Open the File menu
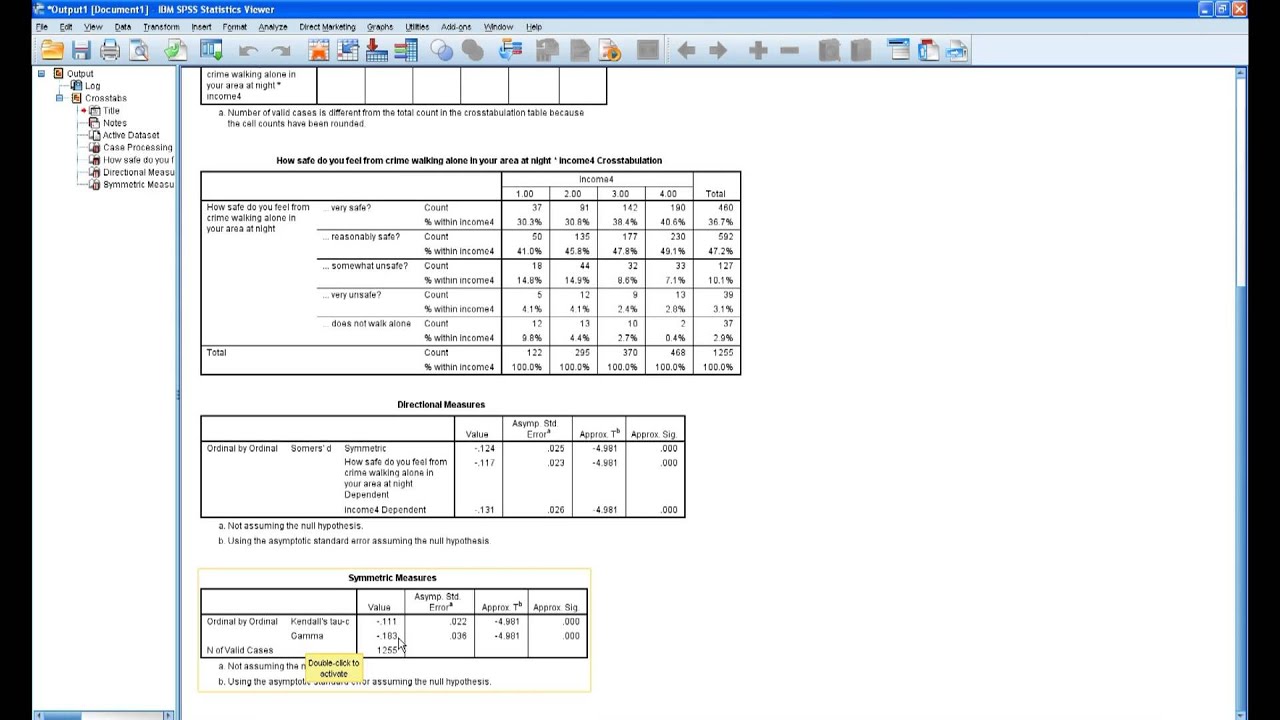Screen dimensions: 1280x720 coord(41,27)
